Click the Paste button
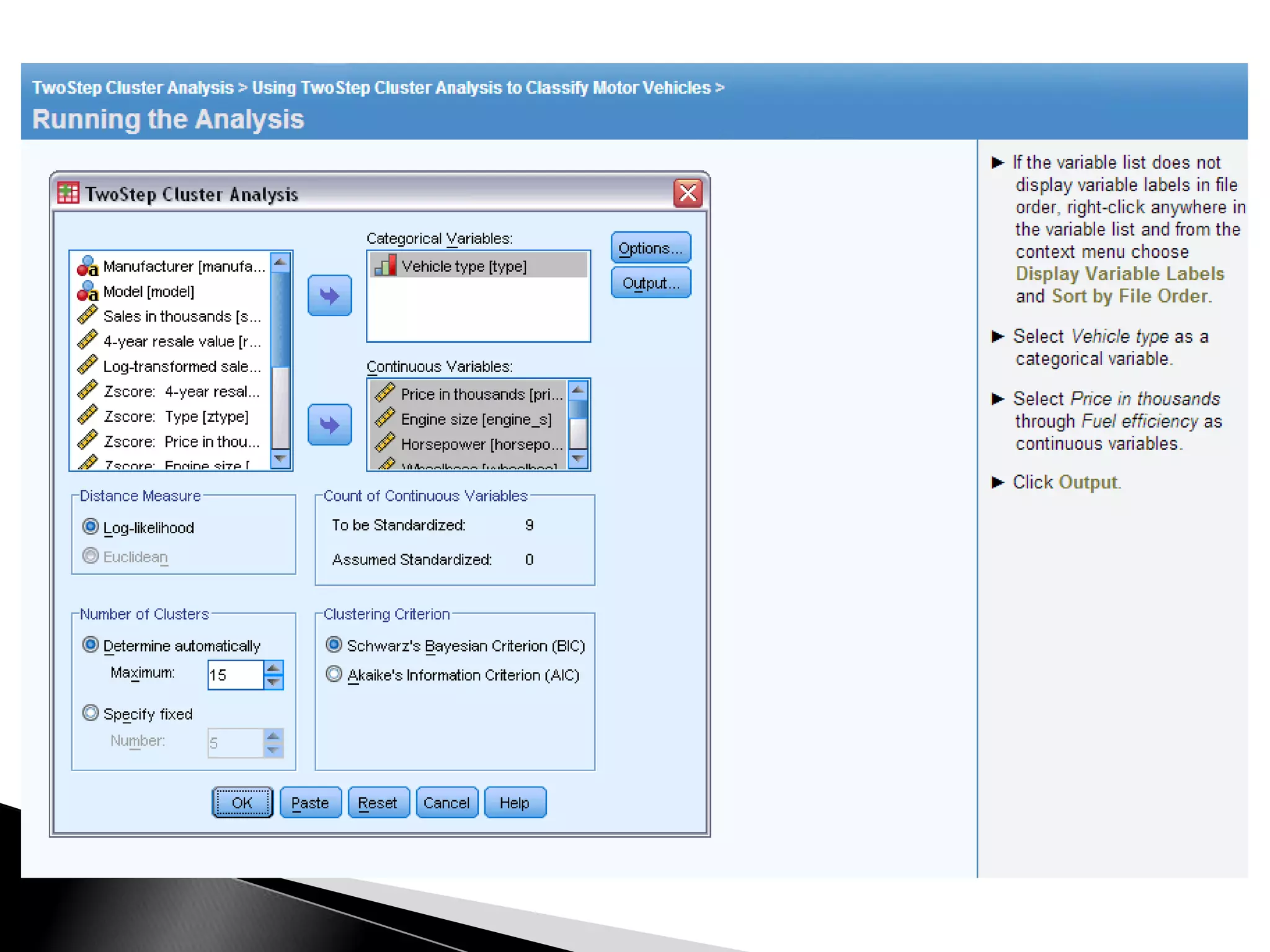1270x952 pixels. [310, 803]
